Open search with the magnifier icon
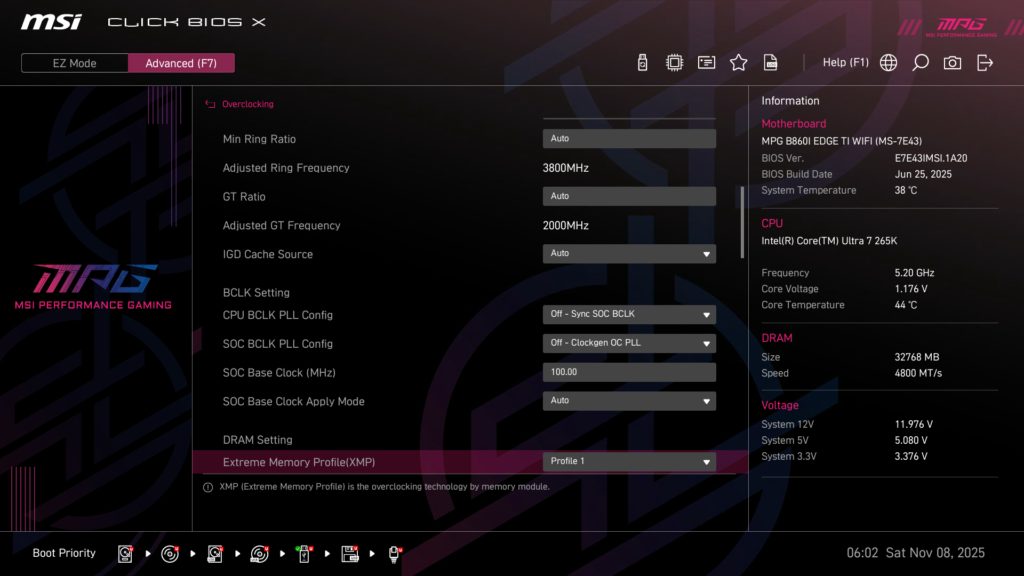This screenshot has width=1024, height=576. [920, 61]
